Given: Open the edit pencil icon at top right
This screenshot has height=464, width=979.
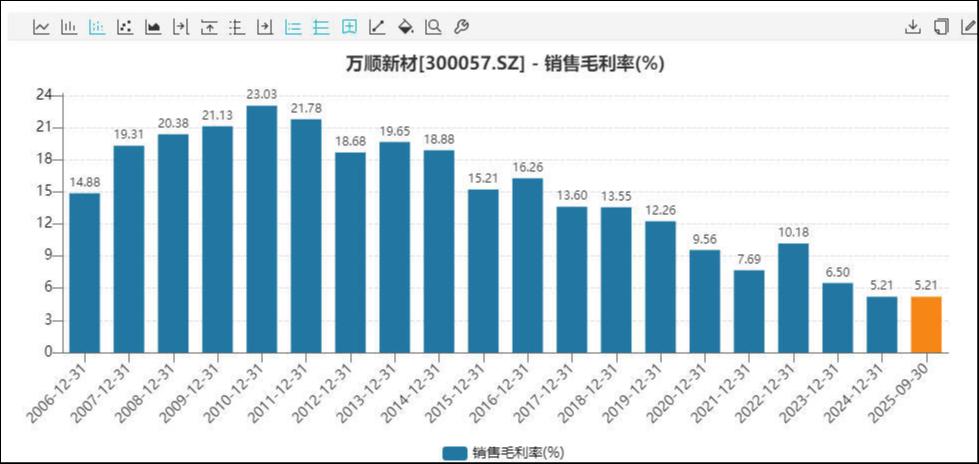Looking at the screenshot, I should pyautogui.click(x=967, y=27).
